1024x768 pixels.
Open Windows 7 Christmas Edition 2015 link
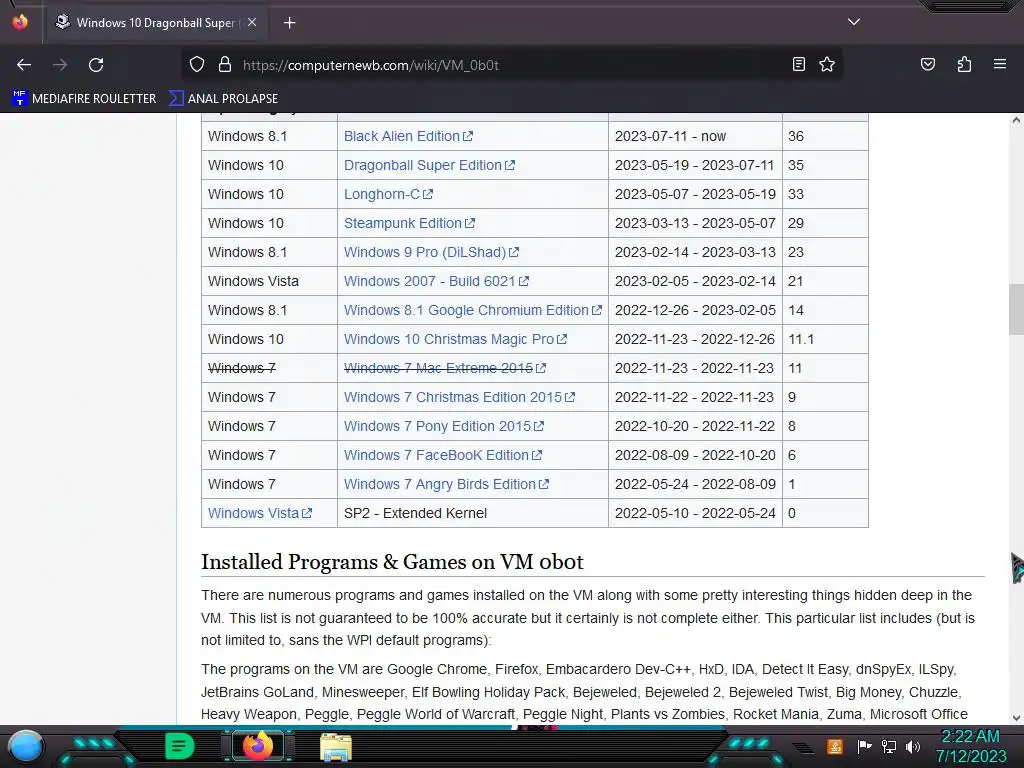[x=459, y=397]
